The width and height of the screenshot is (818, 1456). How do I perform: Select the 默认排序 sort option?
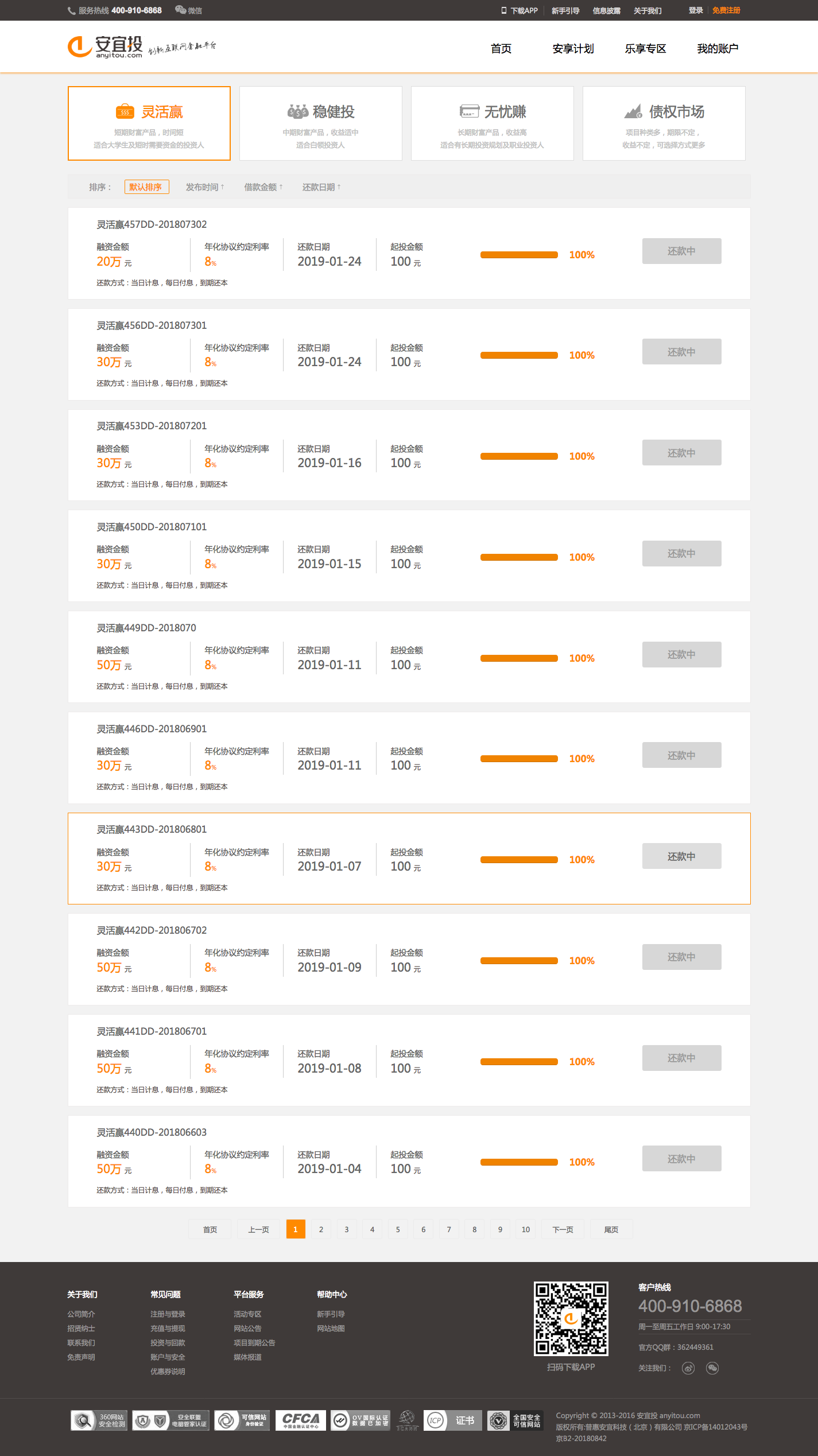click(146, 187)
